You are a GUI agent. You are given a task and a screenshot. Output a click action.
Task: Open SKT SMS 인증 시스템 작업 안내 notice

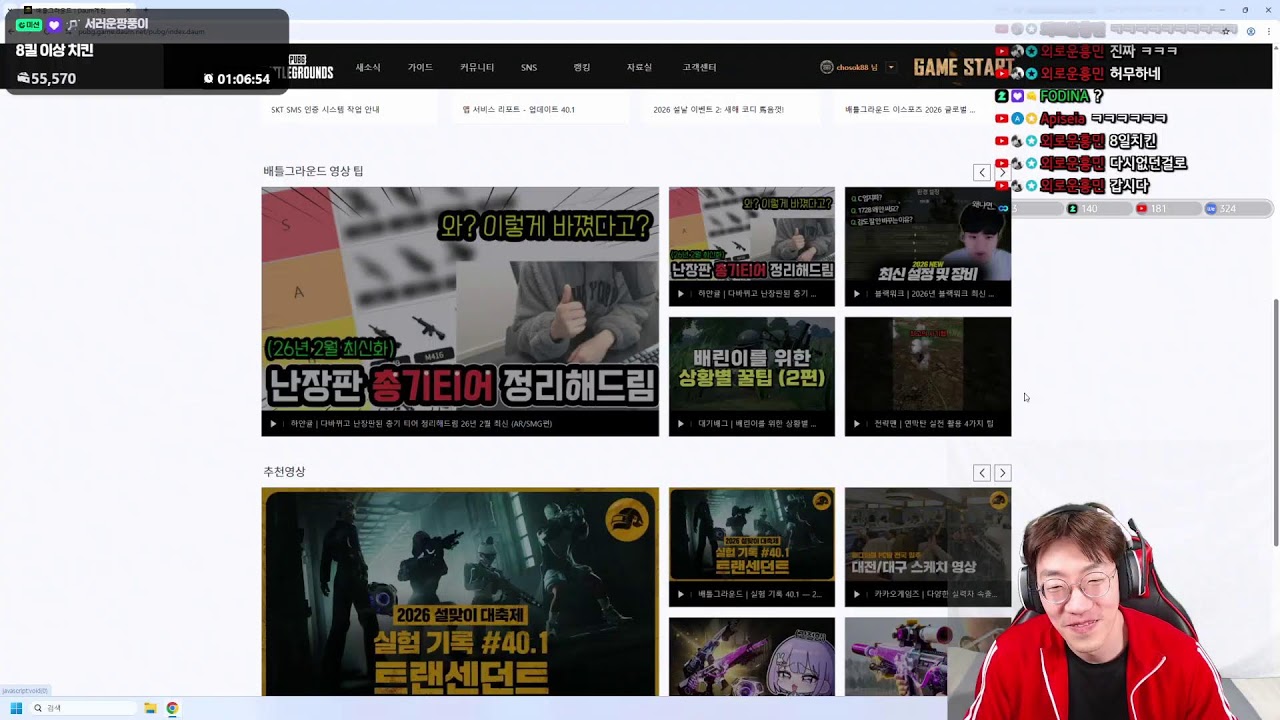click(325, 109)
